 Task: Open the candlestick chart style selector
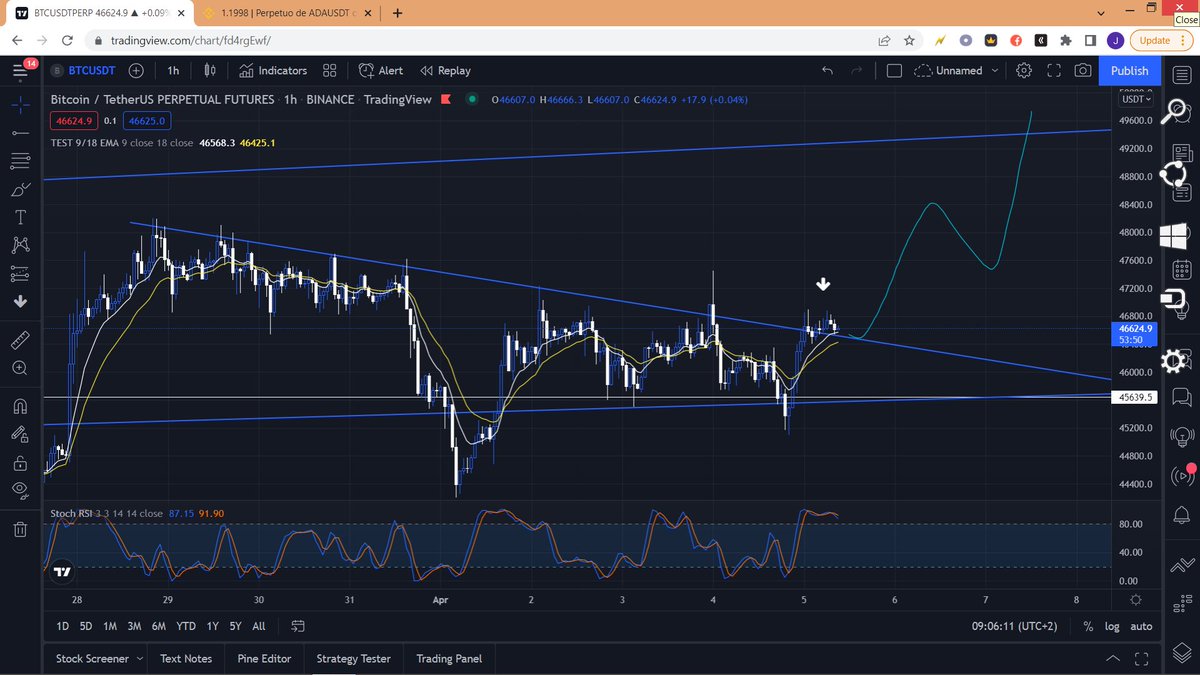point(210,70)
